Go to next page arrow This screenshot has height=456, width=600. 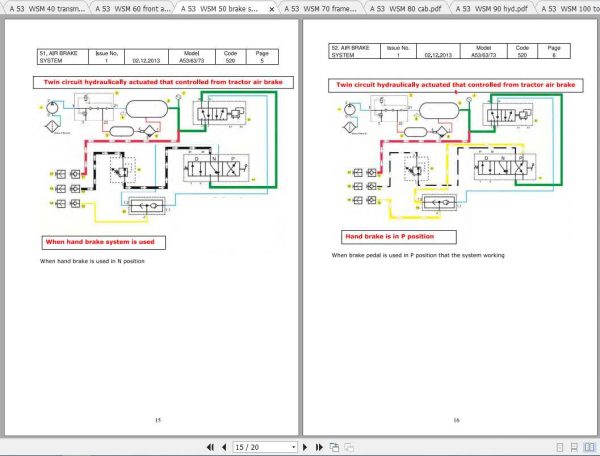point(305,447)
